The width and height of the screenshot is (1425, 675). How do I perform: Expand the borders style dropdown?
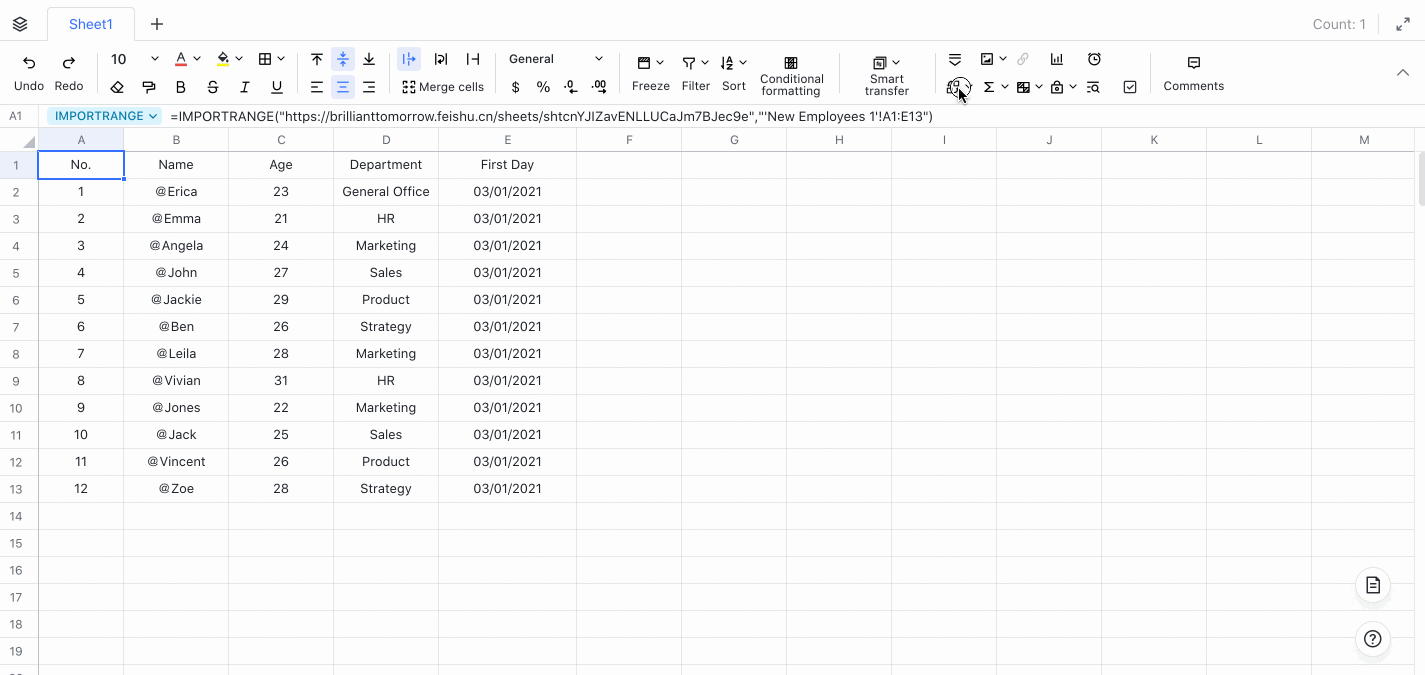pos(283,58)
